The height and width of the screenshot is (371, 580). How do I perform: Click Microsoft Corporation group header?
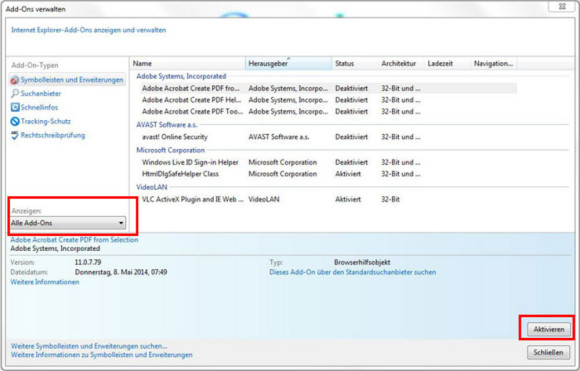point(171,150)
